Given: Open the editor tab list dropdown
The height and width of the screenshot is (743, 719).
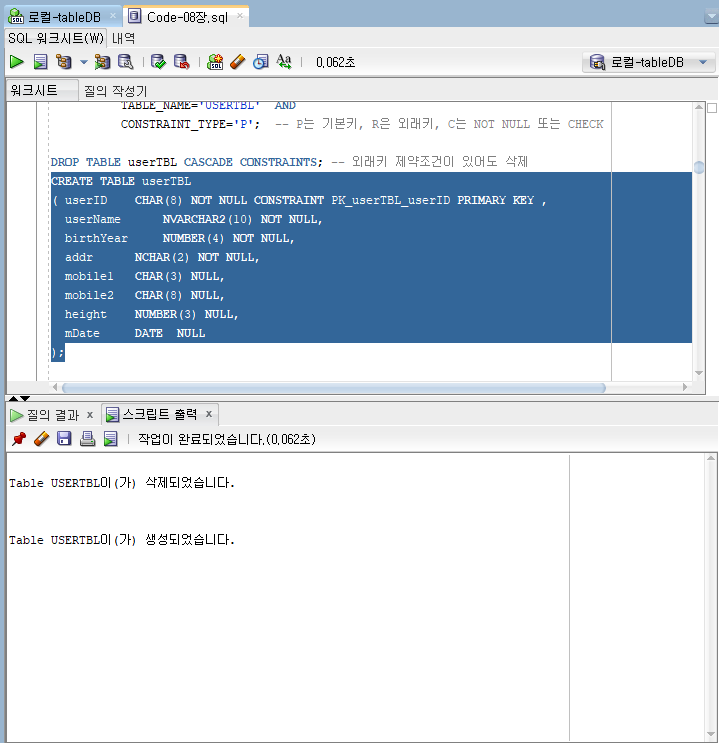Looking at the screenshot, I should (711, 17).
